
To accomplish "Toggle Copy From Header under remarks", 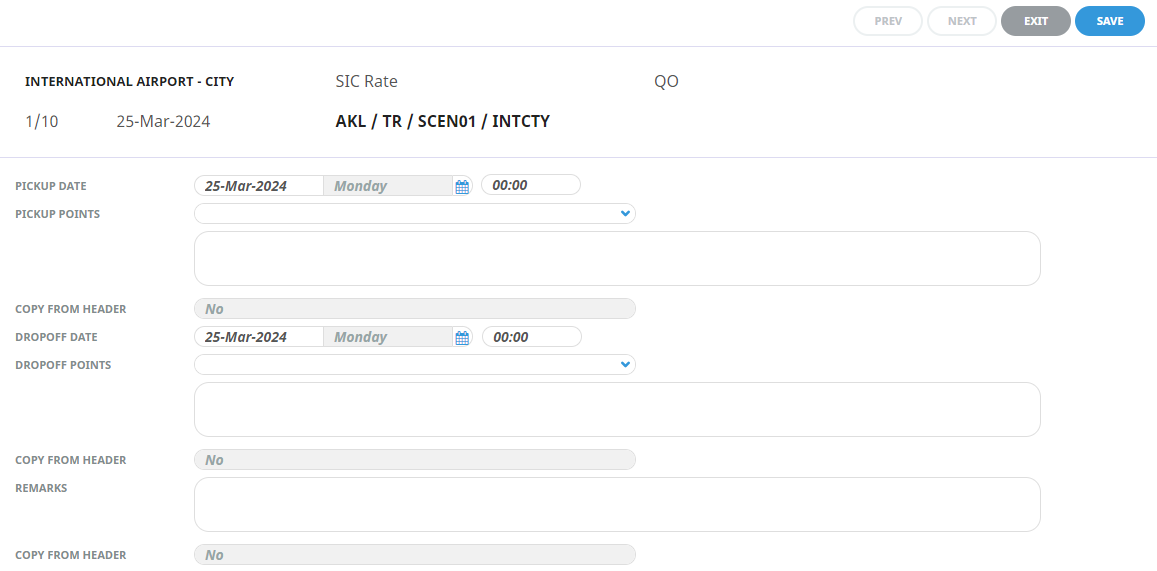I will coord(414,555).
